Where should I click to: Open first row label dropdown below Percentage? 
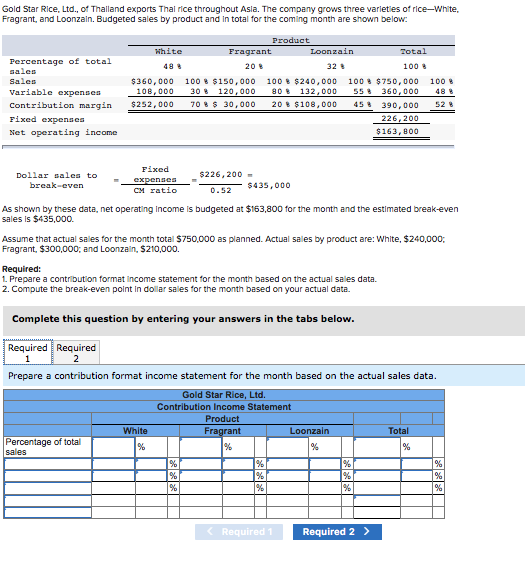tap(48, 464)
